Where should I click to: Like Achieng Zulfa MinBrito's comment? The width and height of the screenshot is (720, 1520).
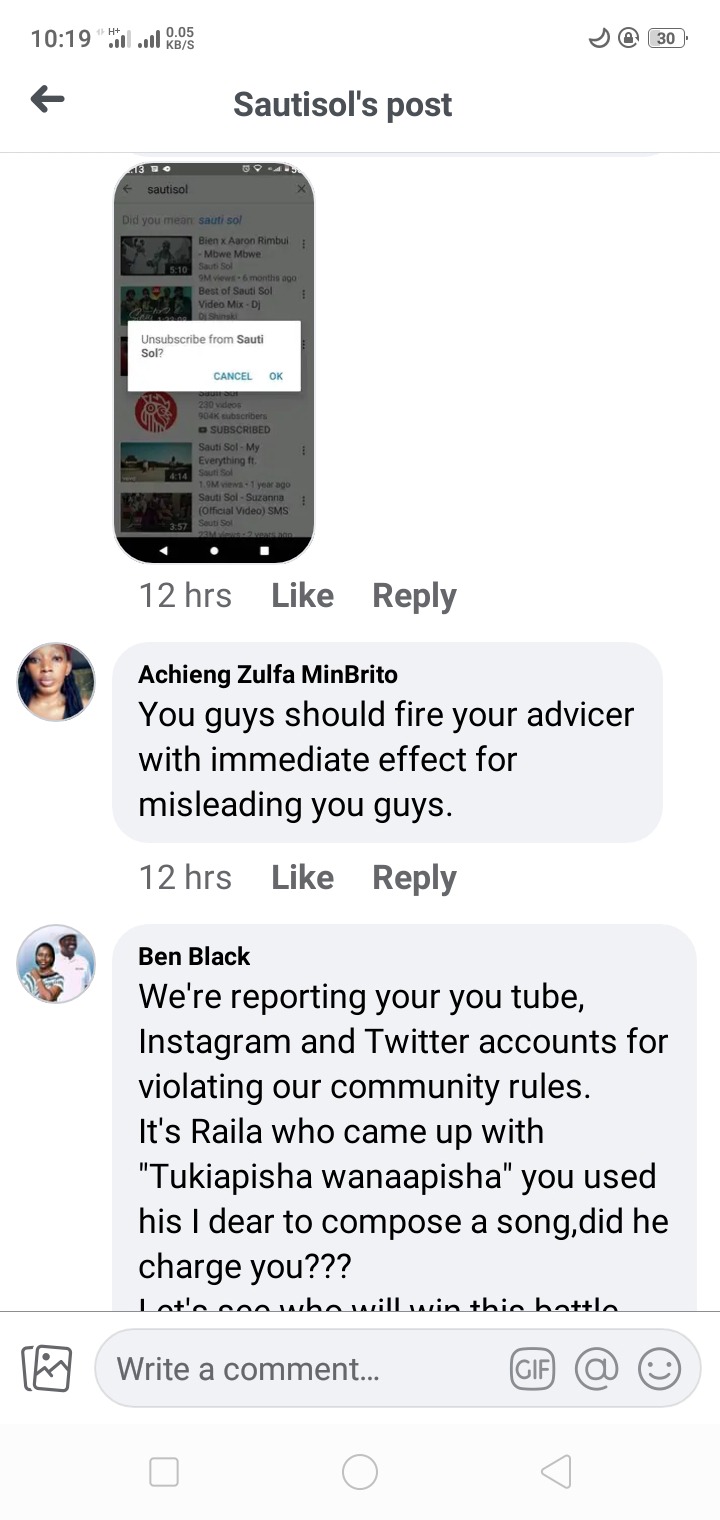point(302,878)
